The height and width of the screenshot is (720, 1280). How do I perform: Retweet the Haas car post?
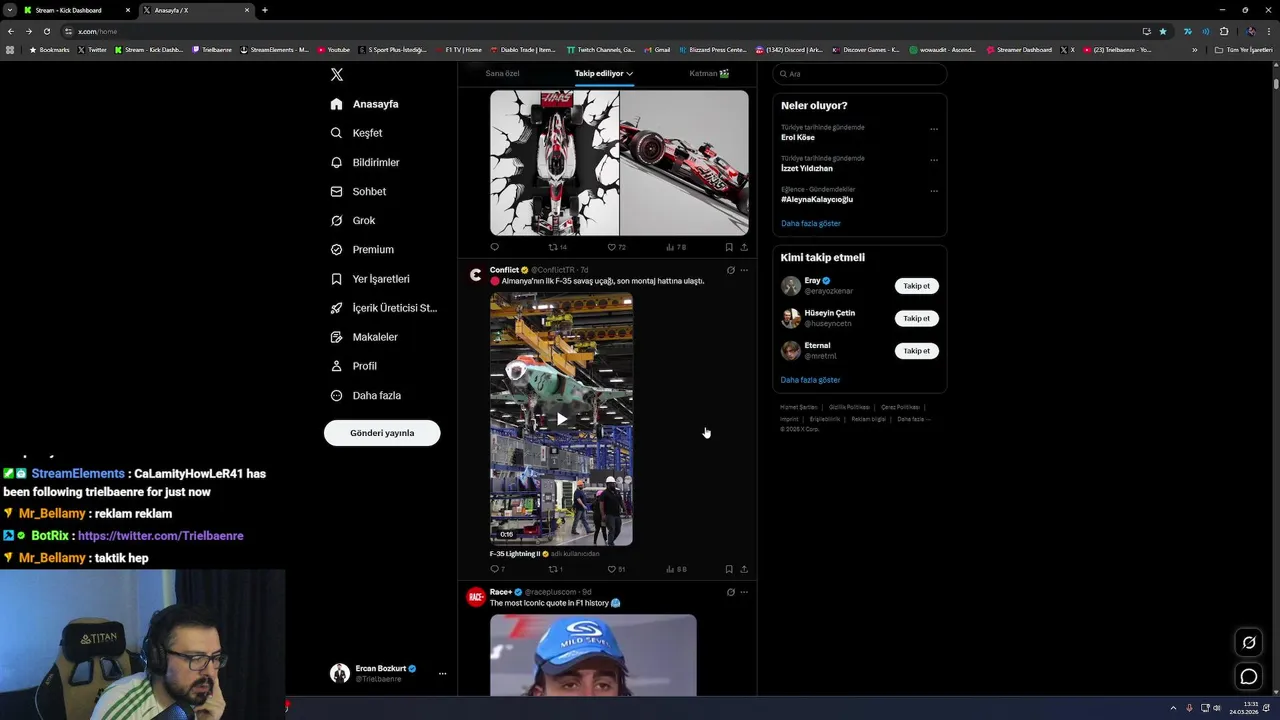[557, 247]
